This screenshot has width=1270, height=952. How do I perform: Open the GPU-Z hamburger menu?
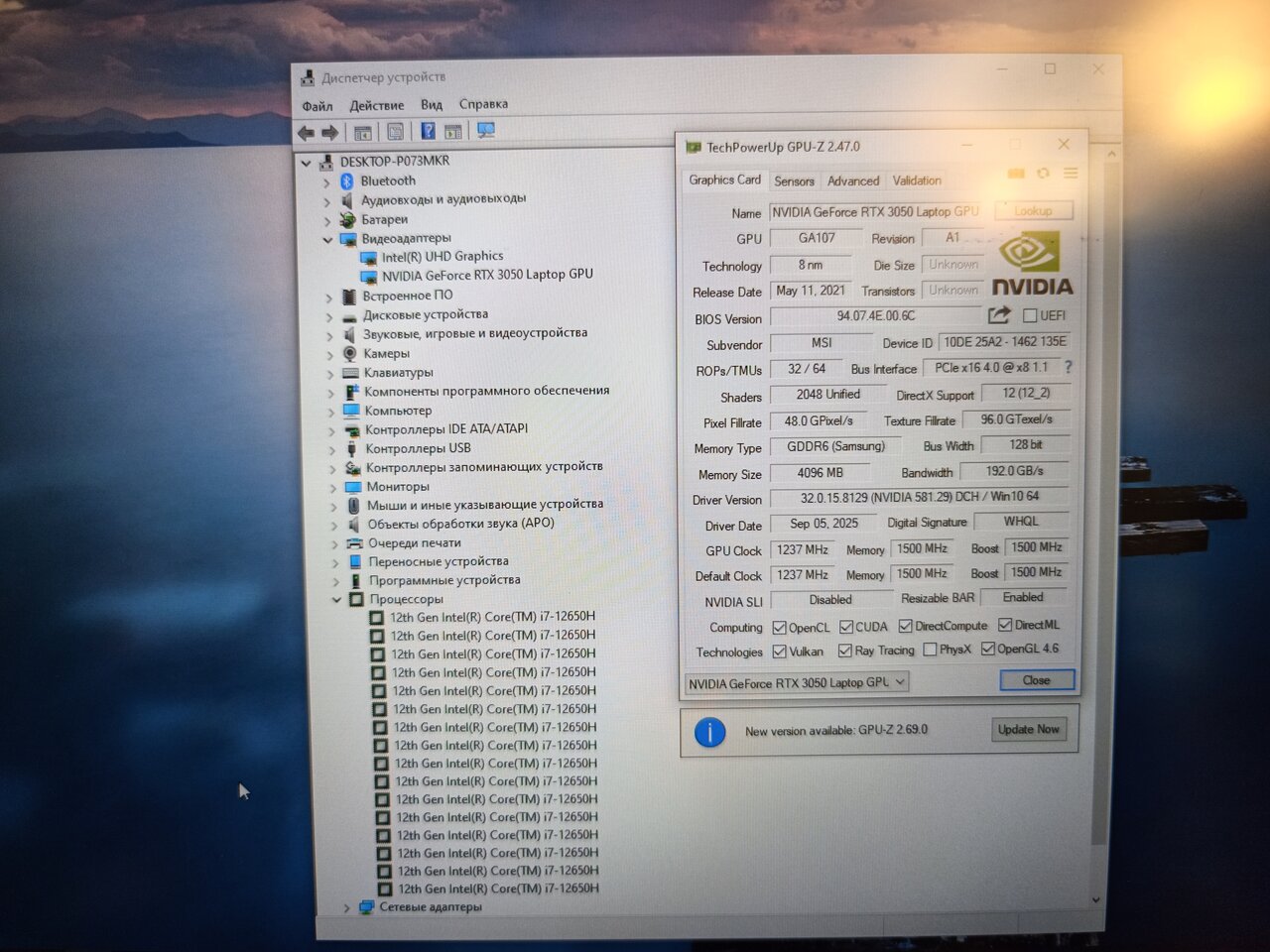[x=1071, y=174]
